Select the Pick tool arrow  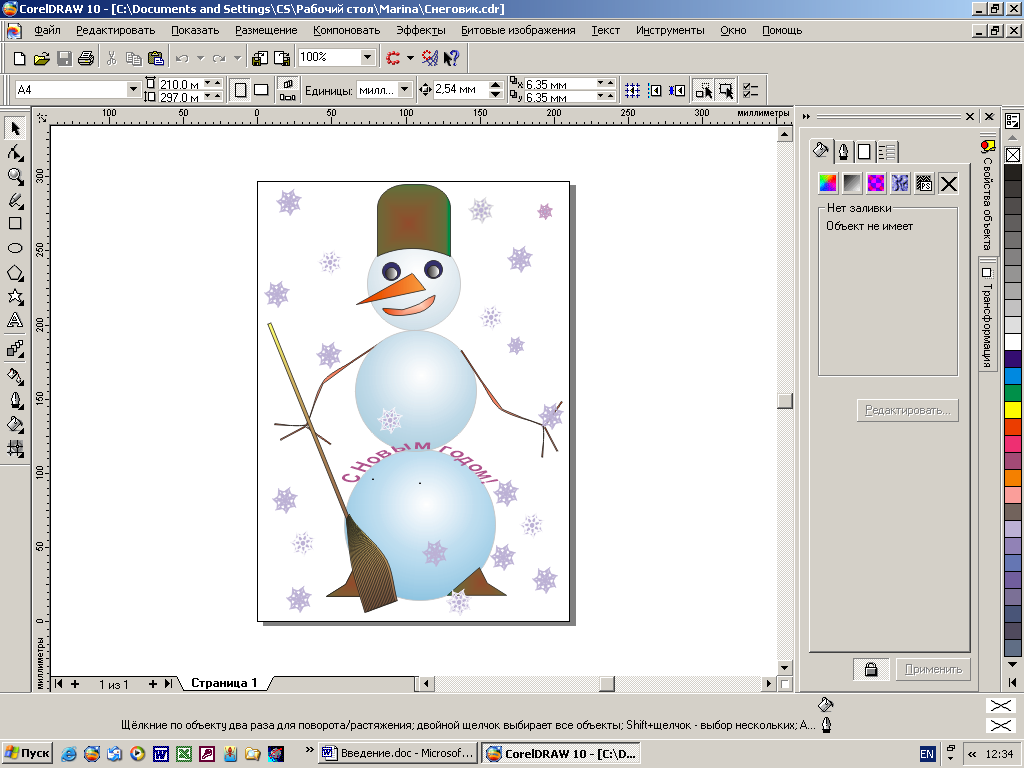(15, 129)
